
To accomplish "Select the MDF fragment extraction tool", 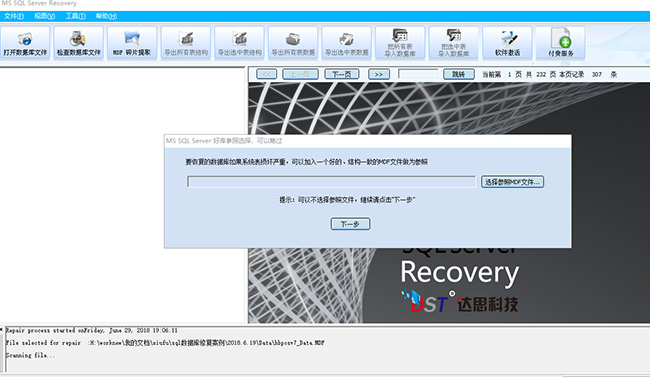I will click(132, 43).
